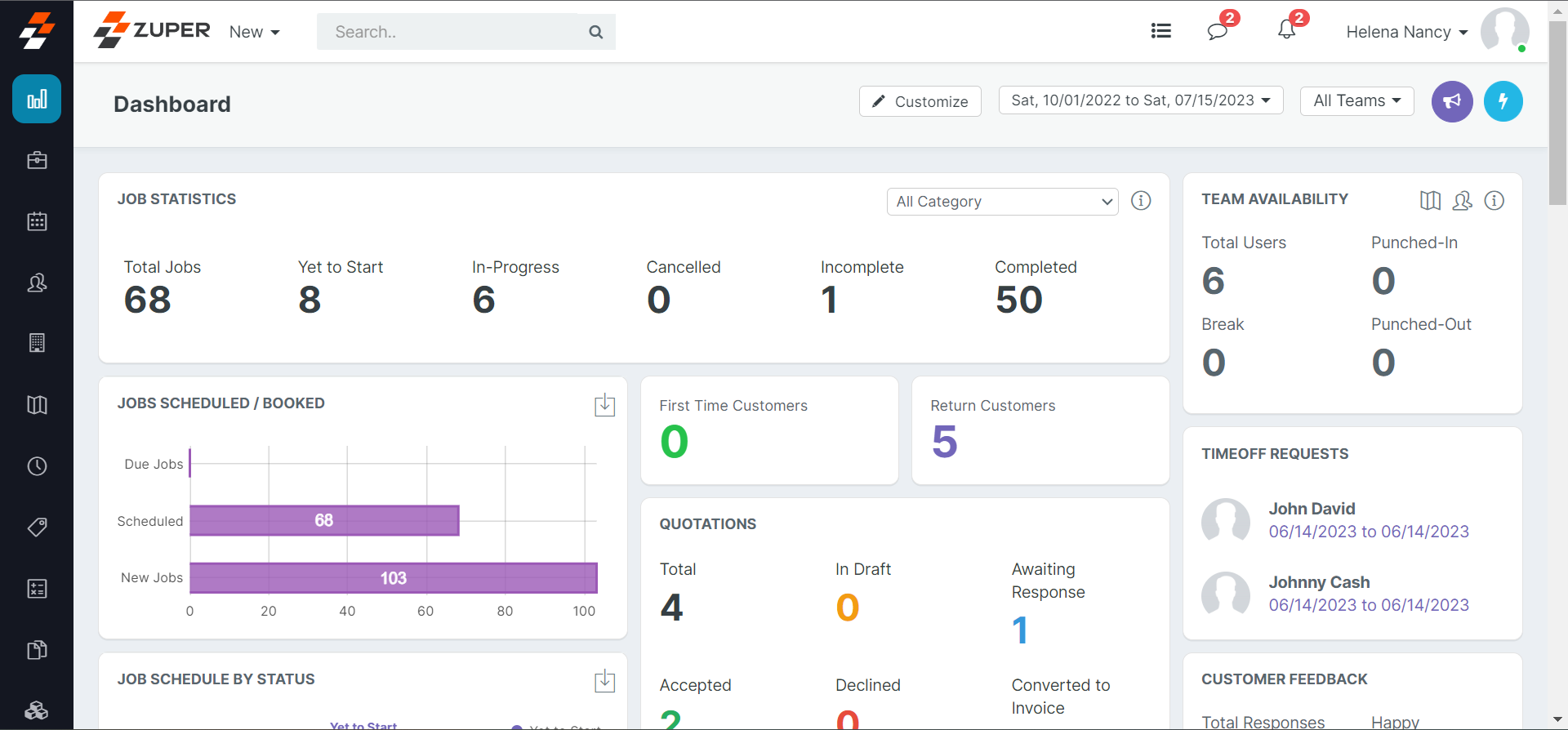1568x730 pixels.
Task: Download the Jobs Scheduled / Booked chart
Action: pos(604,405)
